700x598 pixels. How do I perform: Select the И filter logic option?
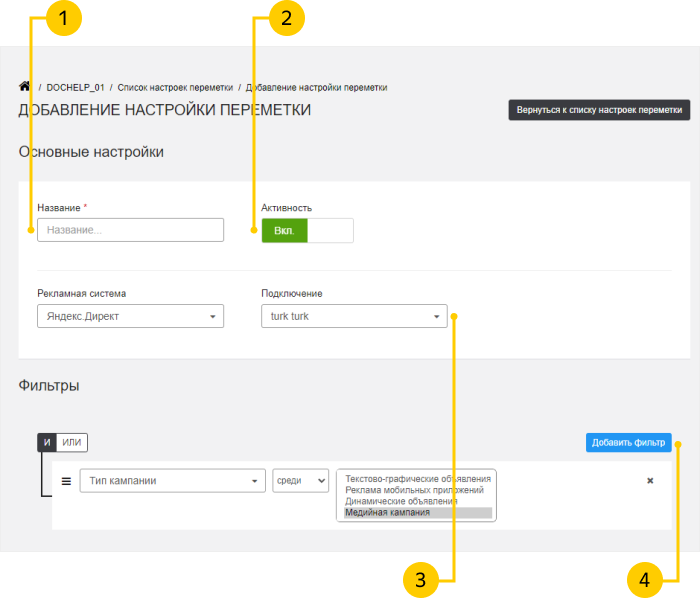(47, 442)
